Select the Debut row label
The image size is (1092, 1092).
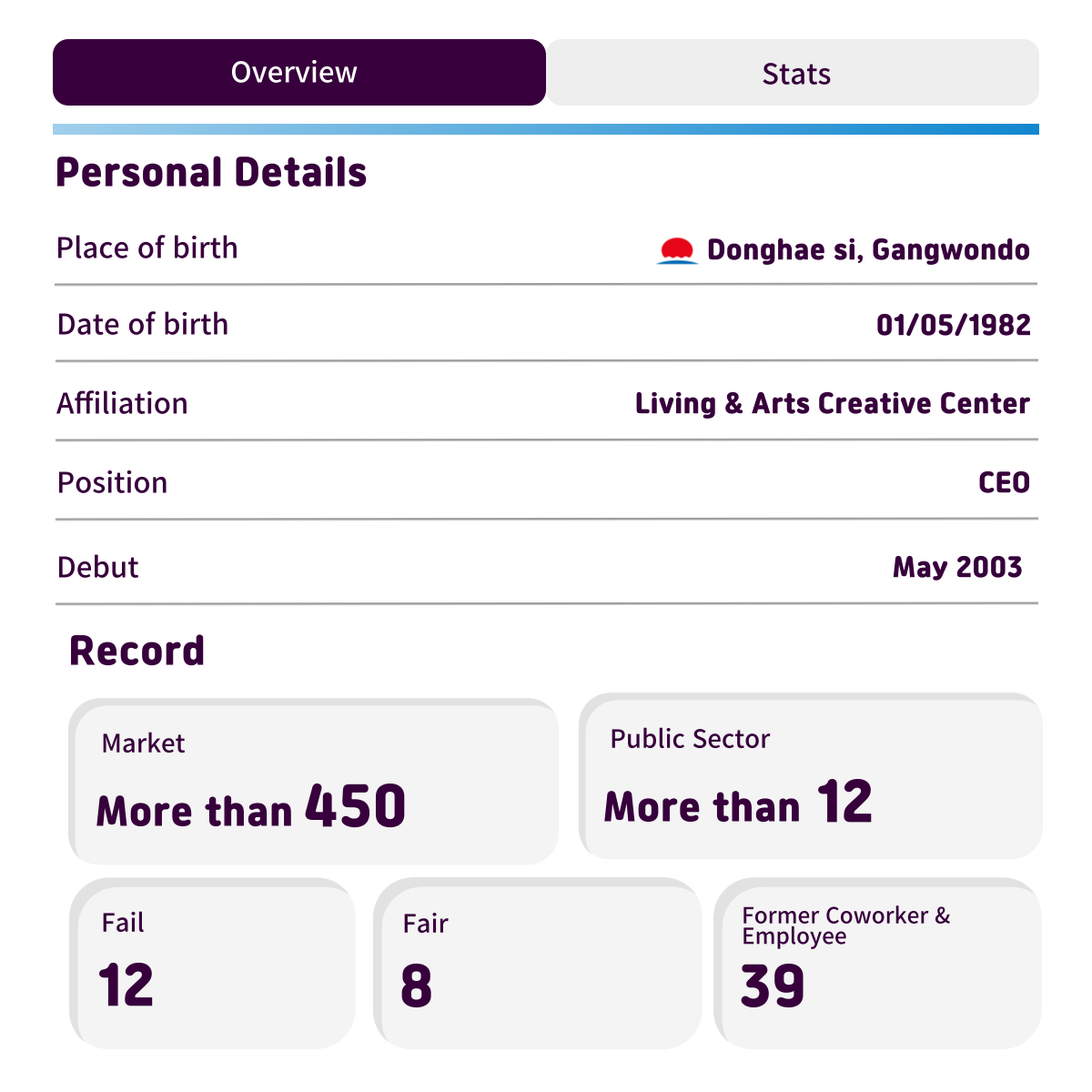[97, 567]
